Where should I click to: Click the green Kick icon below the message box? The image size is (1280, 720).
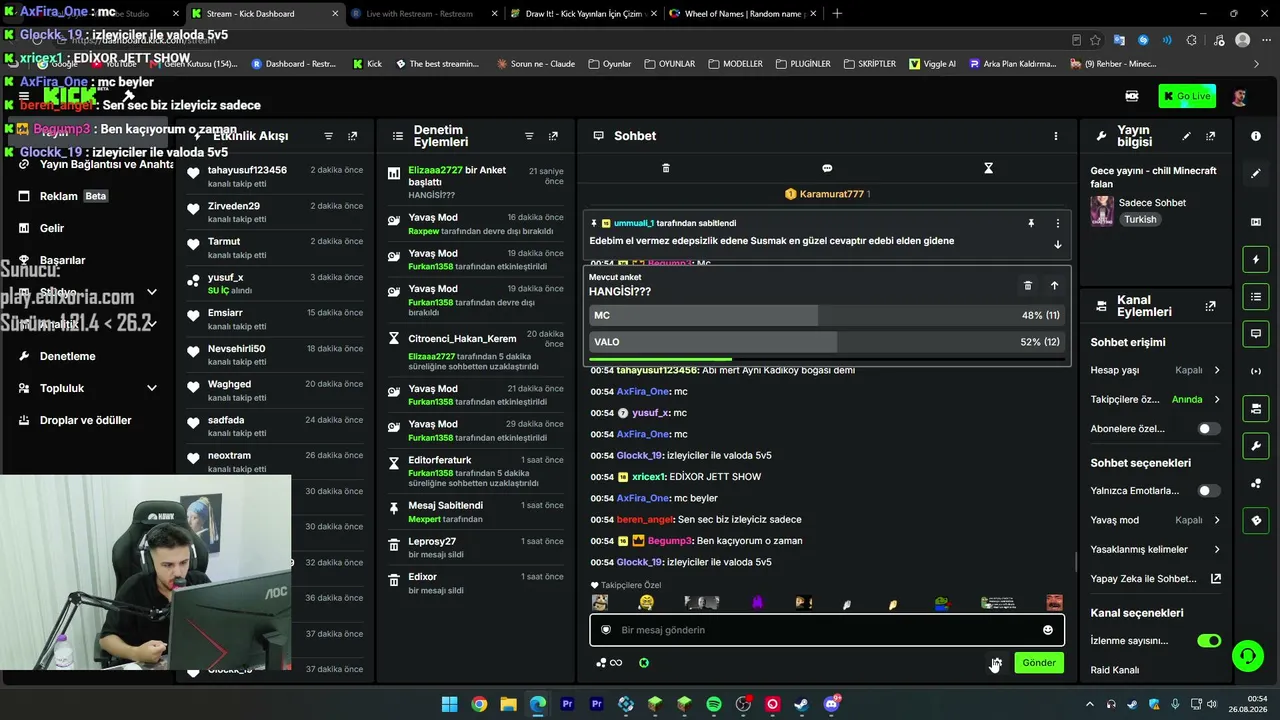(644, 662)
